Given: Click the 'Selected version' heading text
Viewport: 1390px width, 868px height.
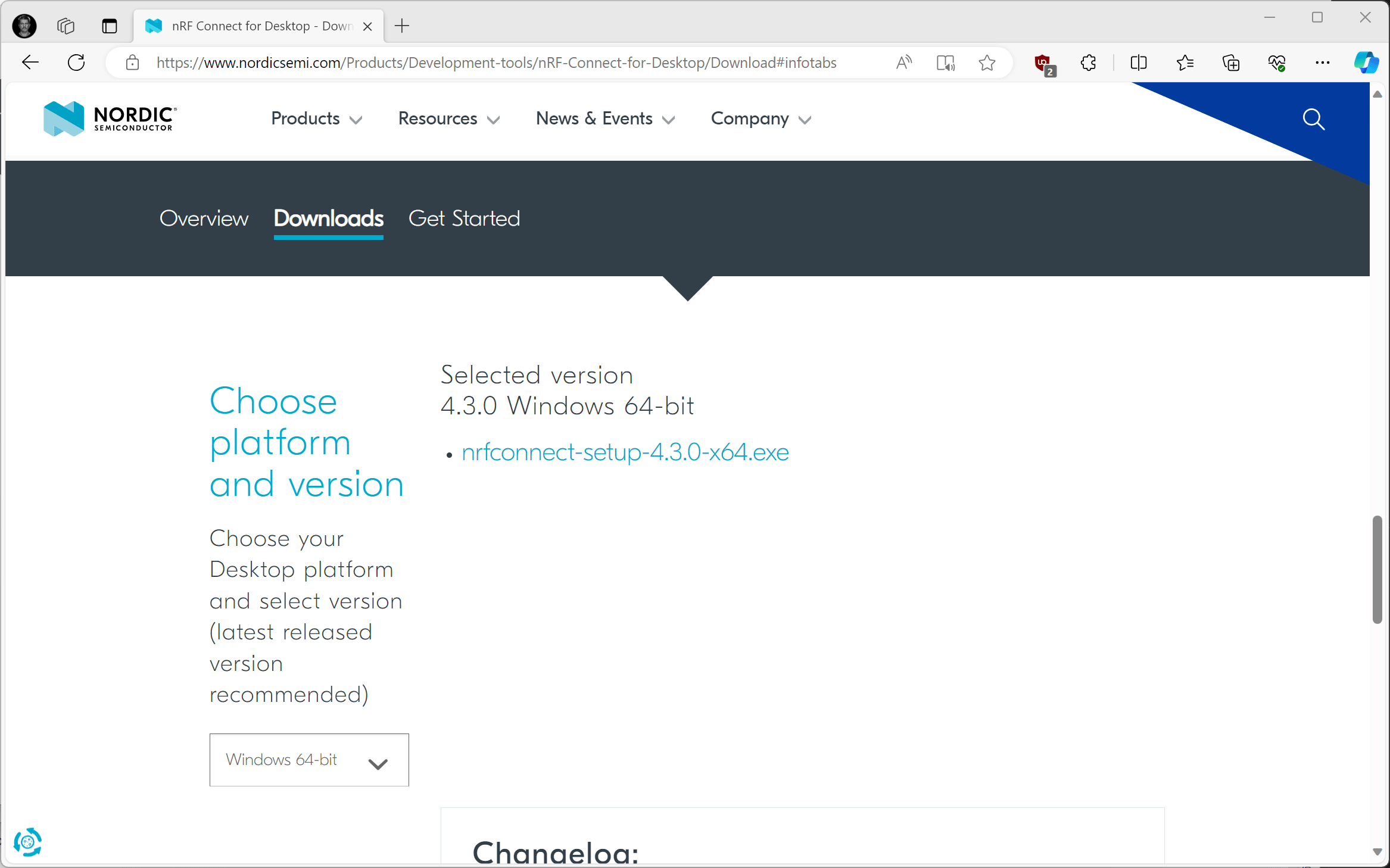Looking at the screenshot, I should (537, 375).
